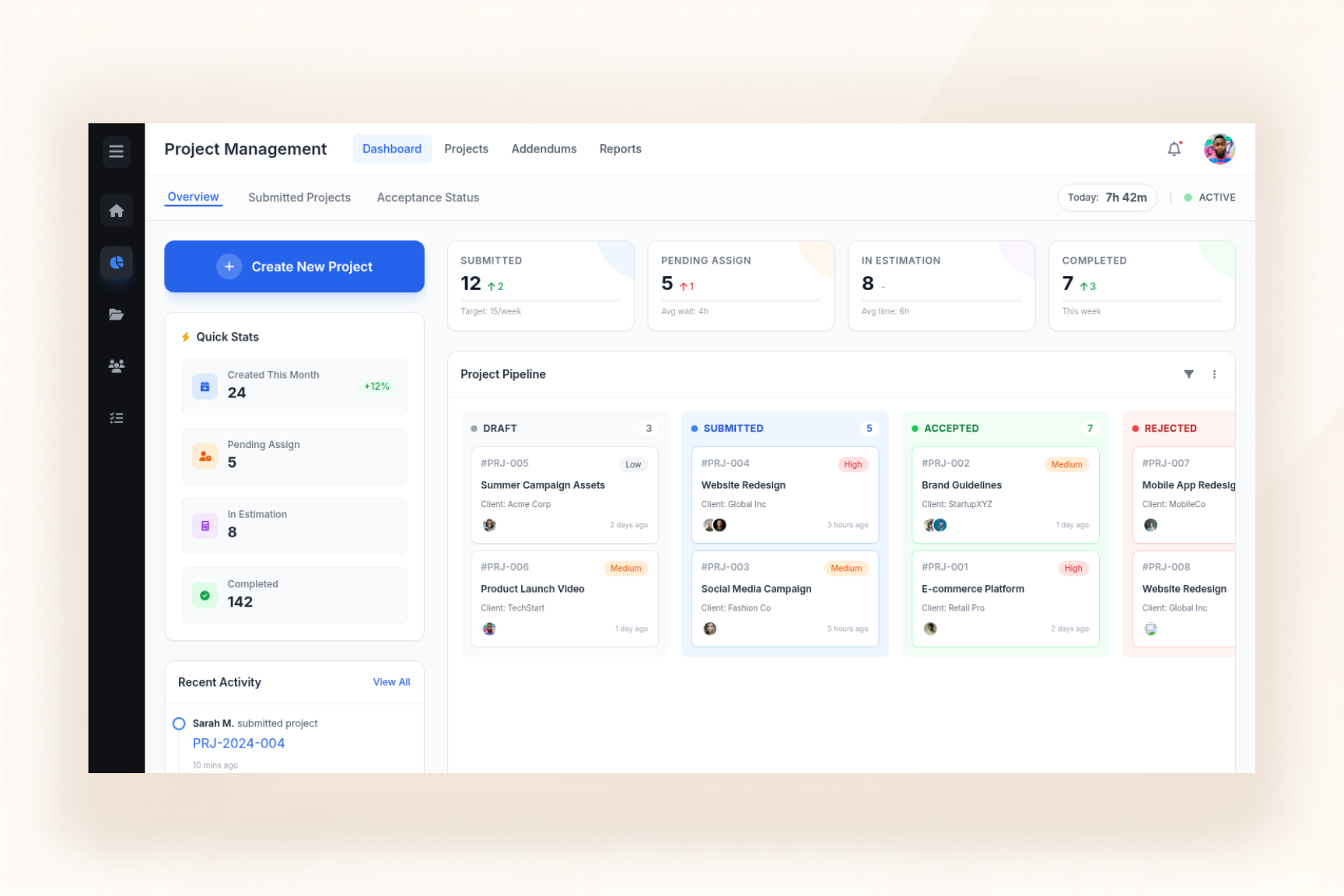
Task: Click the Draft column count badge 3
Action: point(649,429)
